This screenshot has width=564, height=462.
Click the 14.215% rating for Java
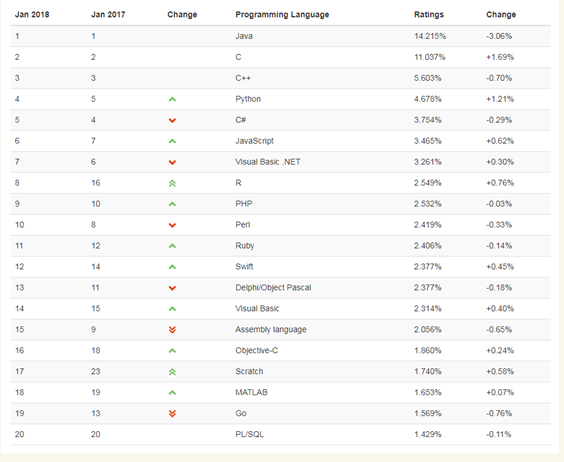(430, 36)
